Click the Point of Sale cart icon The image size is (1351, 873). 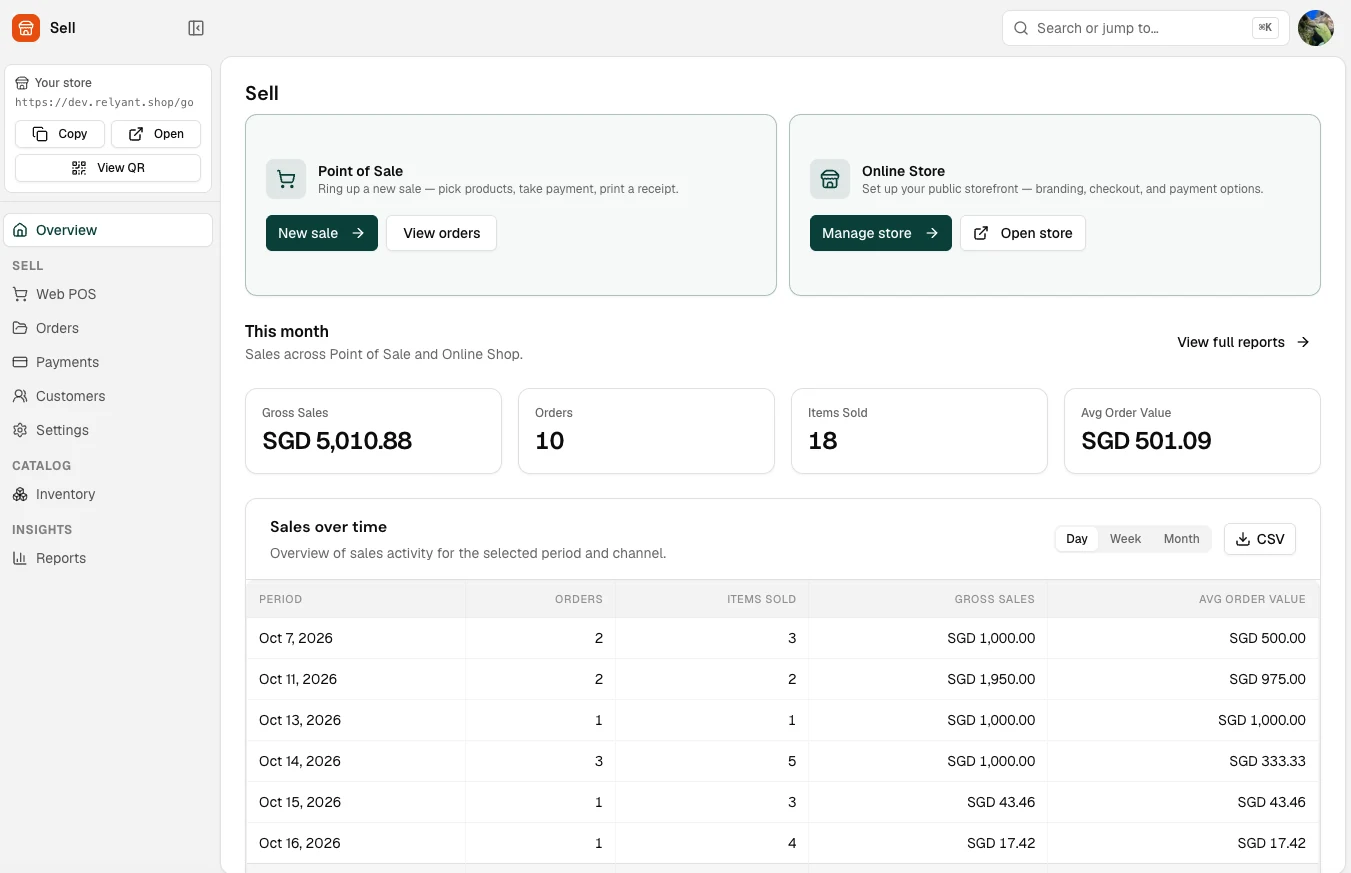(286, 179)
